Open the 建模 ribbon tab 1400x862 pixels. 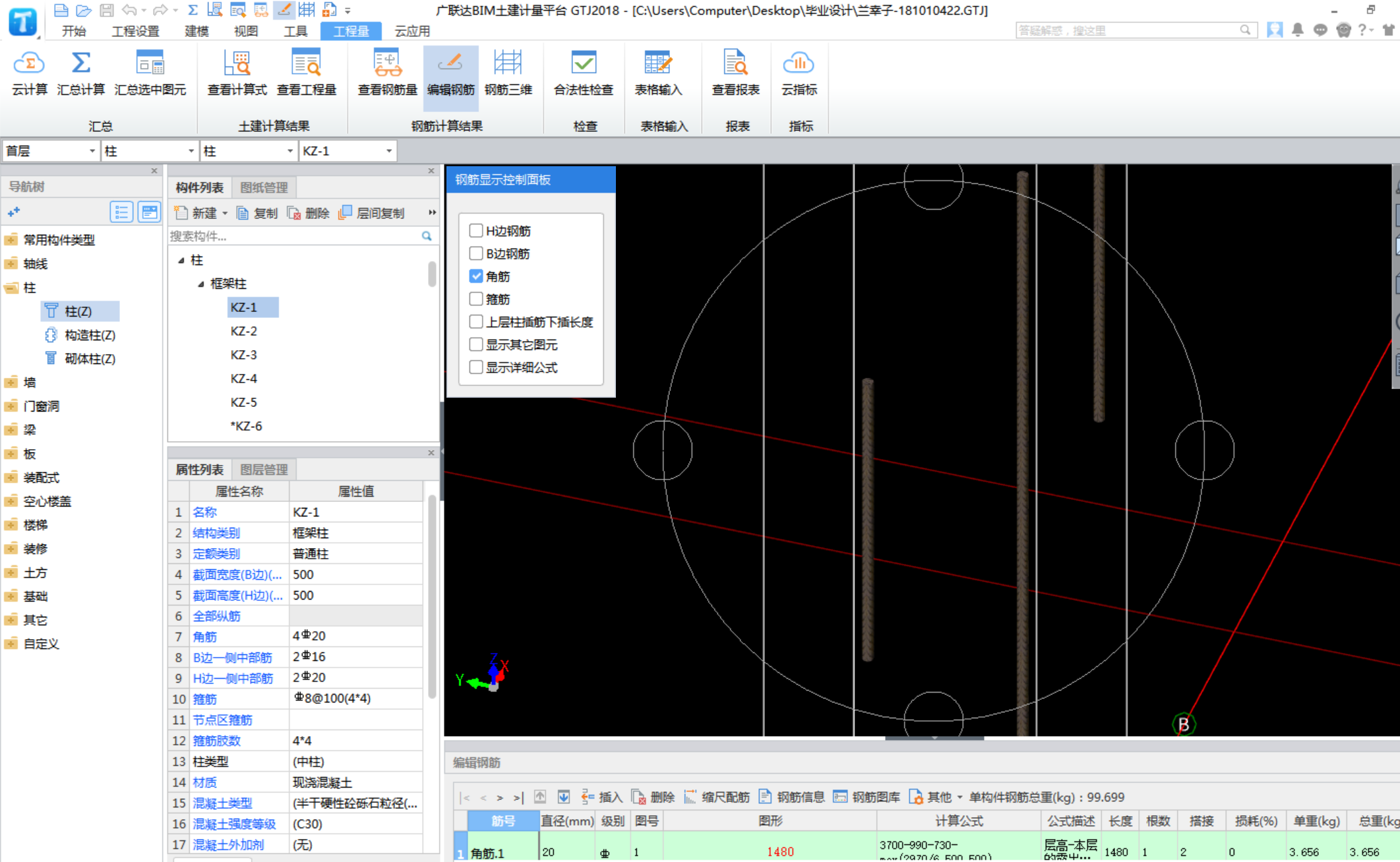coord(197,31)
